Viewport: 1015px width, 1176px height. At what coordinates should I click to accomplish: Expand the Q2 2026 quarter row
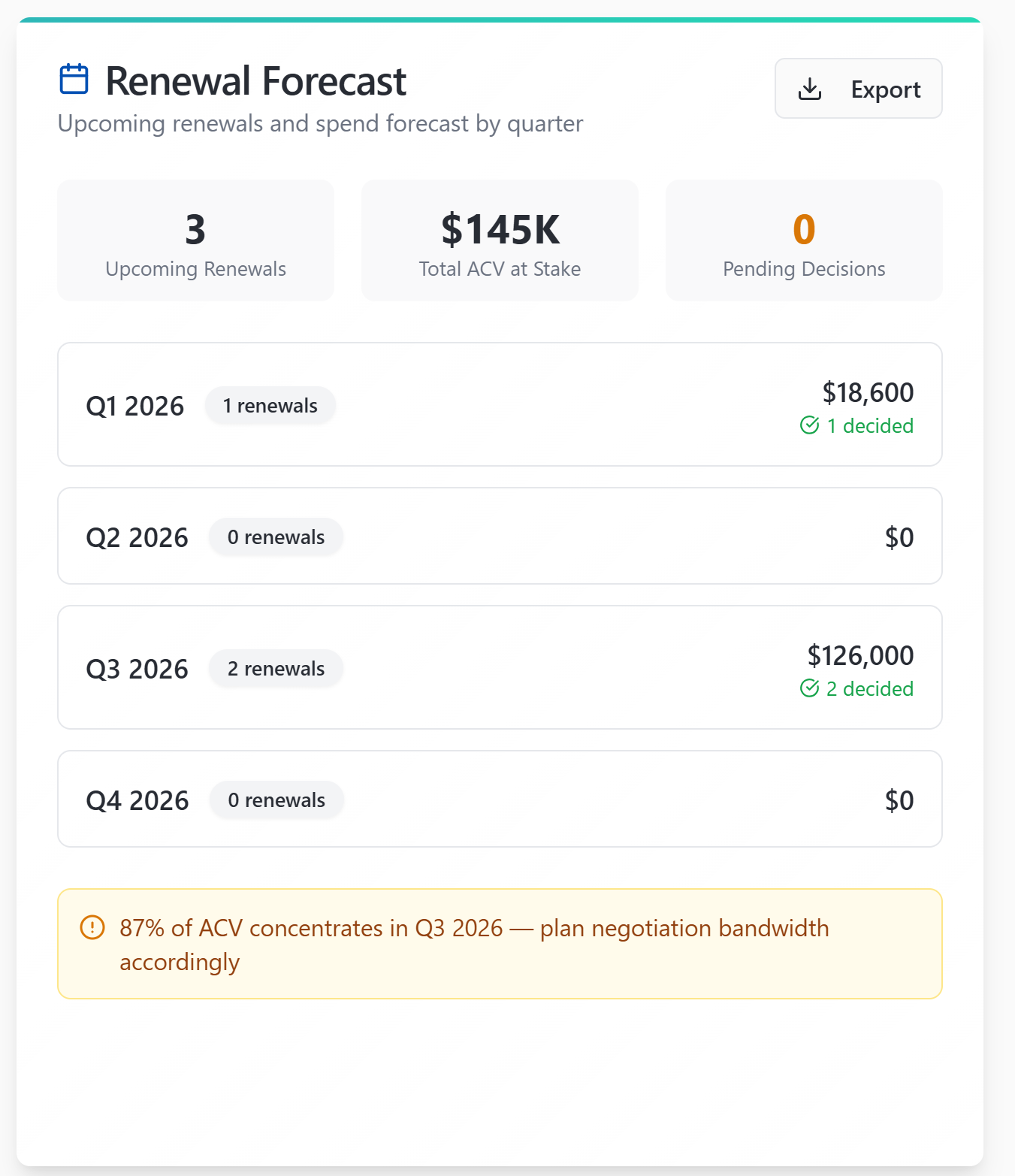click(x=500, y=536)
